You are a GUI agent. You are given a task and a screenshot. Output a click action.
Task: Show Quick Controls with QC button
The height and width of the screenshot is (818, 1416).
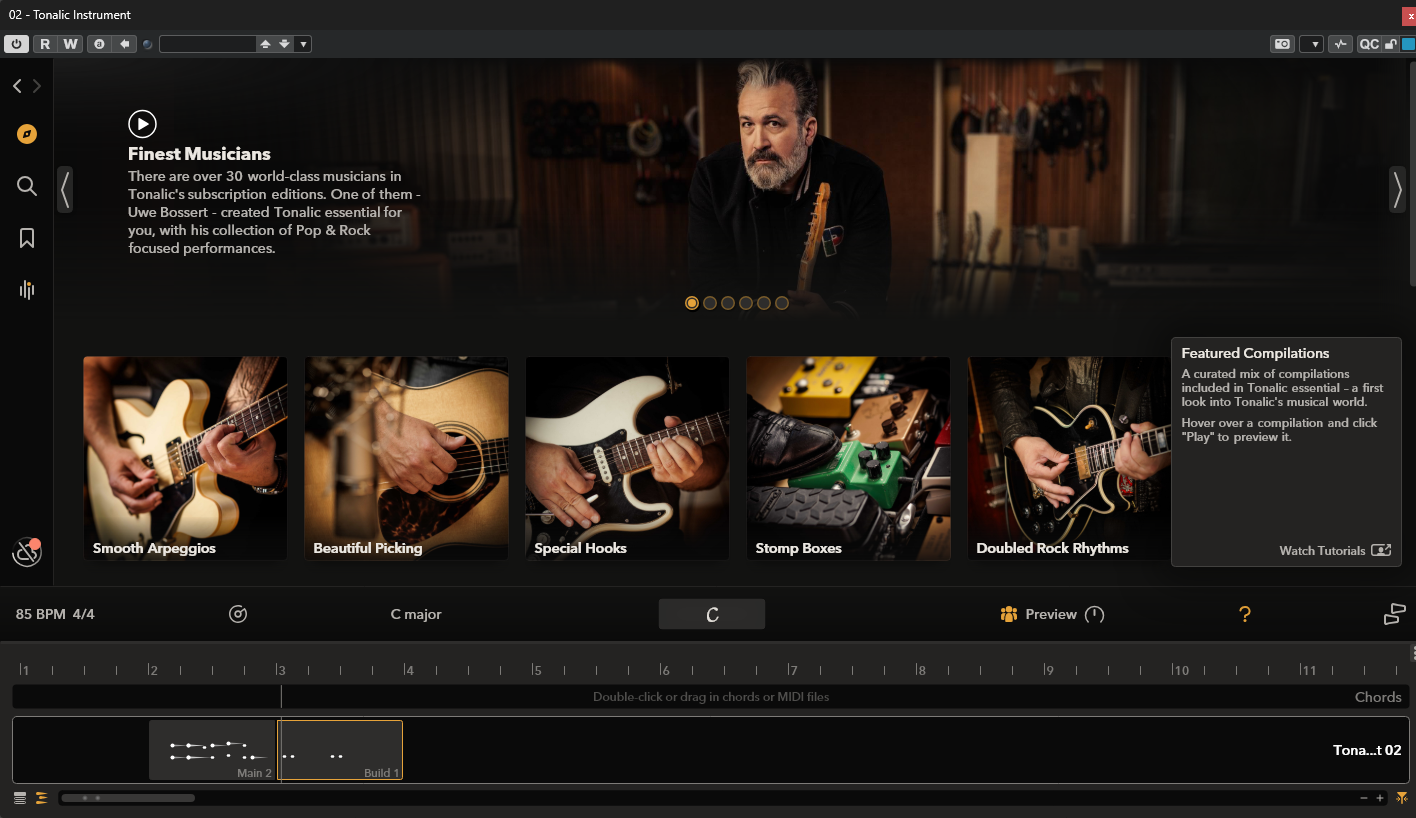point(1368,44)
